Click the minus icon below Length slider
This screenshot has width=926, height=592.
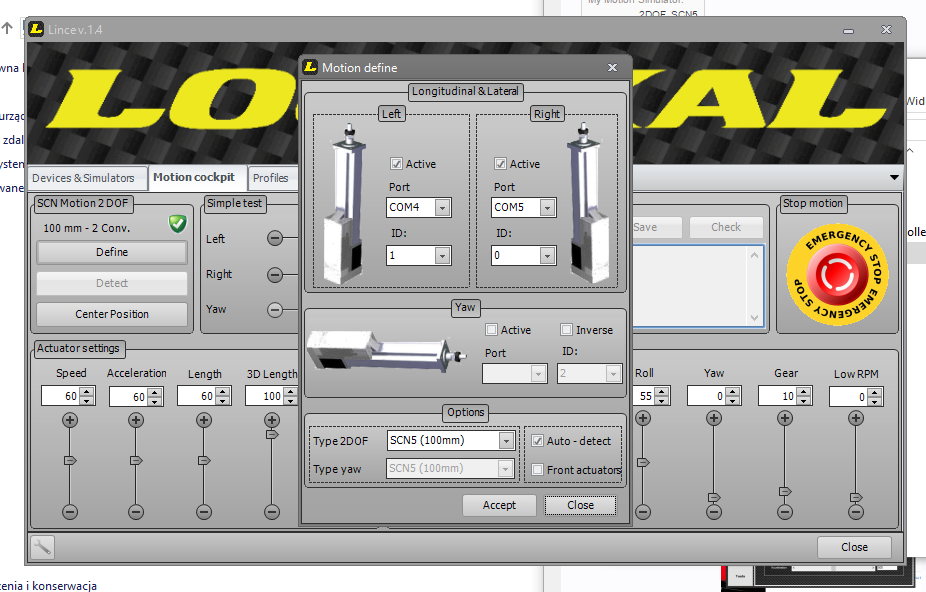pyautogui.click(x=204, y=512)
